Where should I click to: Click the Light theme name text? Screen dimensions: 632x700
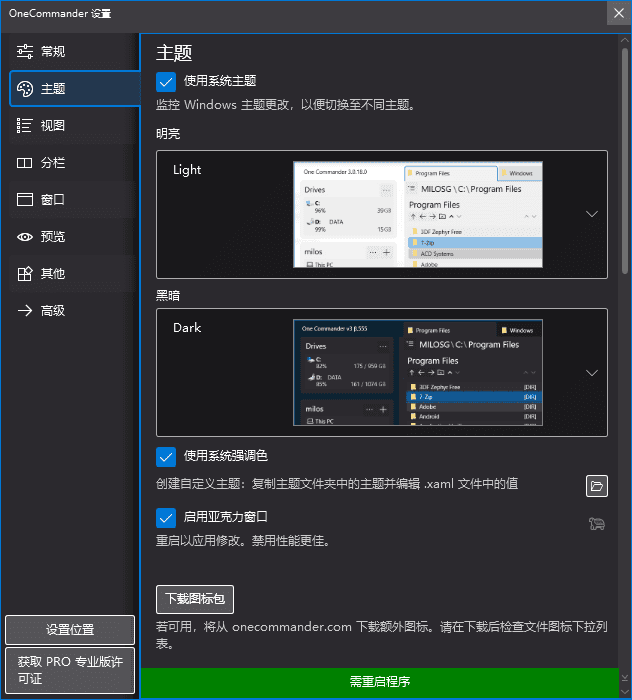click(x=187, y=170)
